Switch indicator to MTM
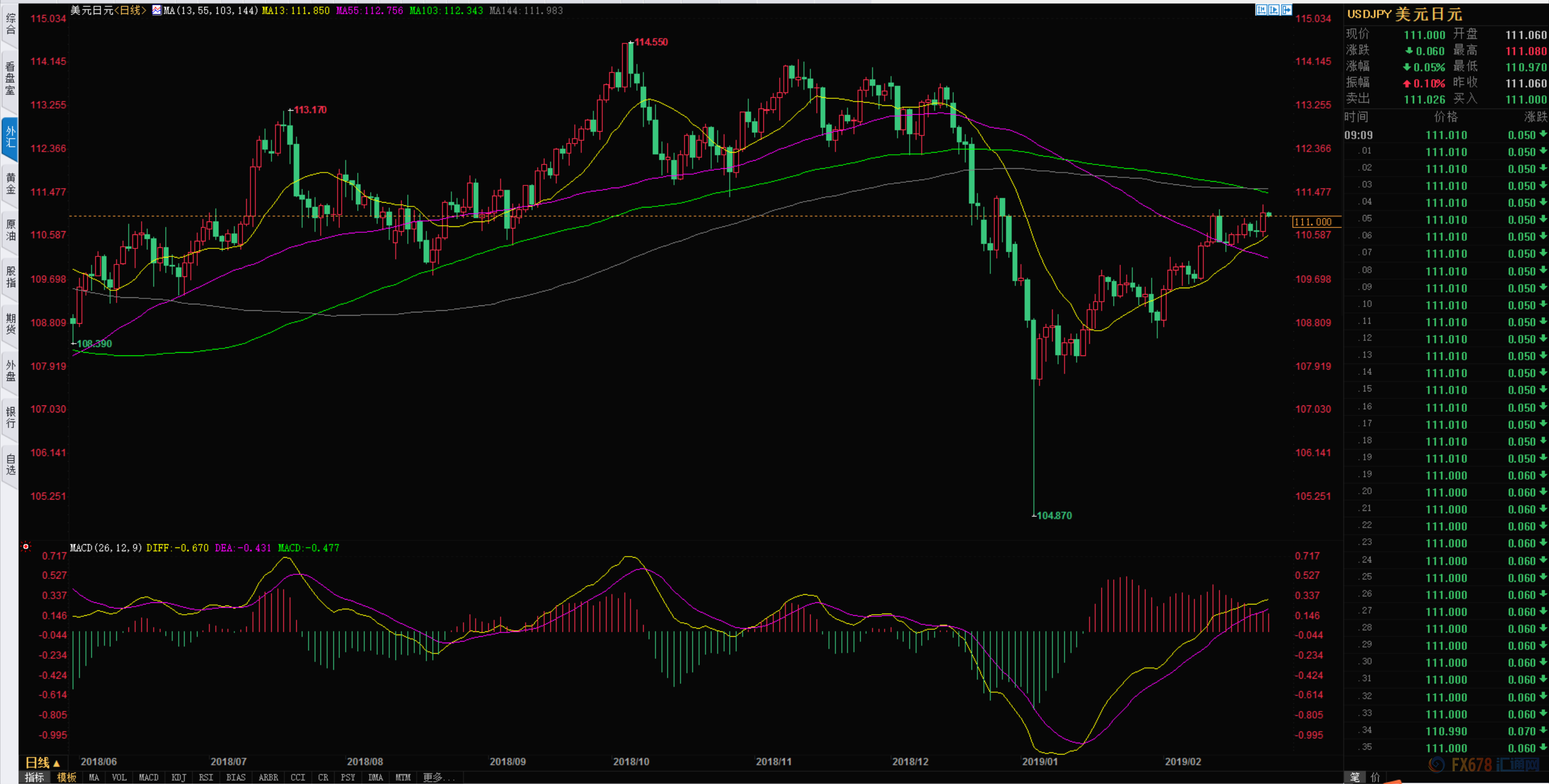 [403, 778]
